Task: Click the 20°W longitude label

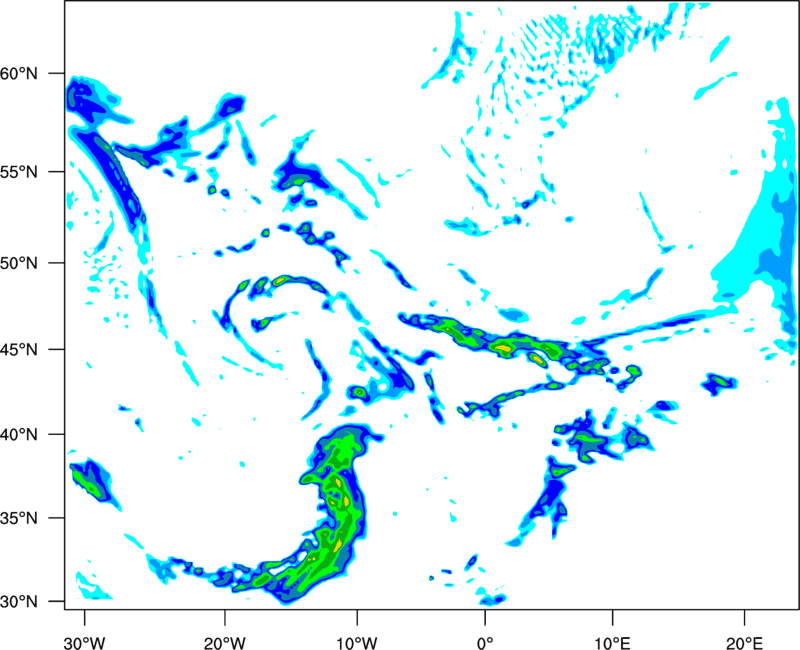Action: pos(224,643)
